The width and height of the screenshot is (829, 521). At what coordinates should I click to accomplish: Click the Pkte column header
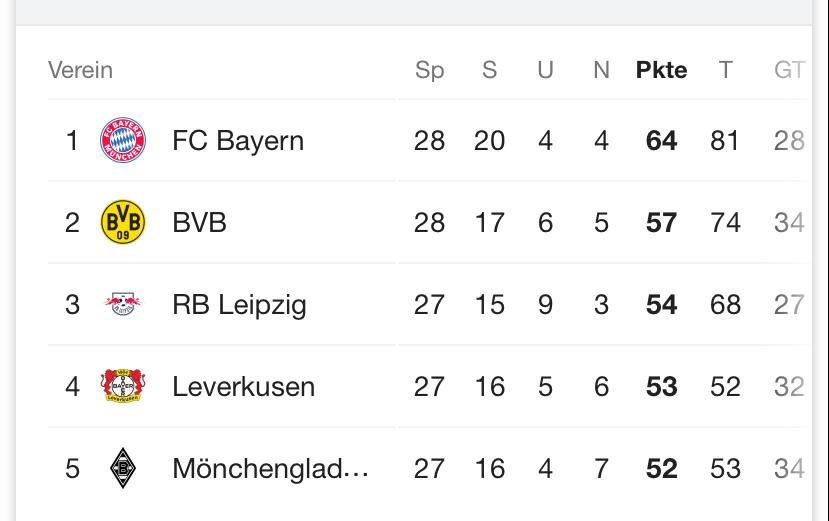coord(661,70)
